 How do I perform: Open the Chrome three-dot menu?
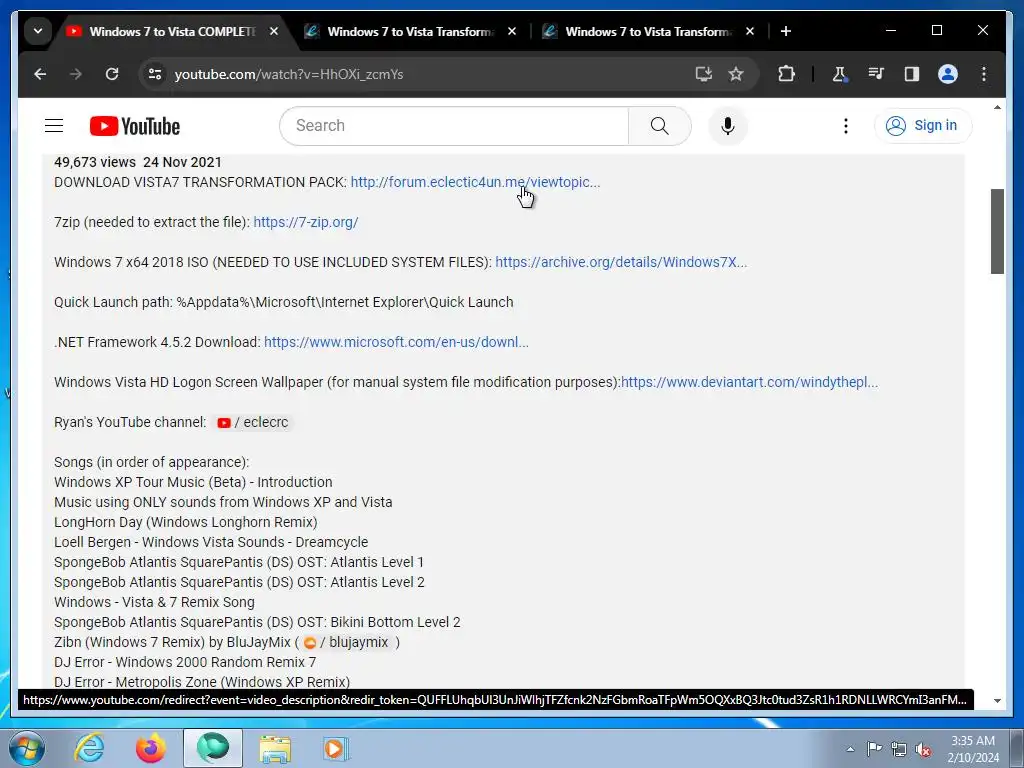click(984, 74)
